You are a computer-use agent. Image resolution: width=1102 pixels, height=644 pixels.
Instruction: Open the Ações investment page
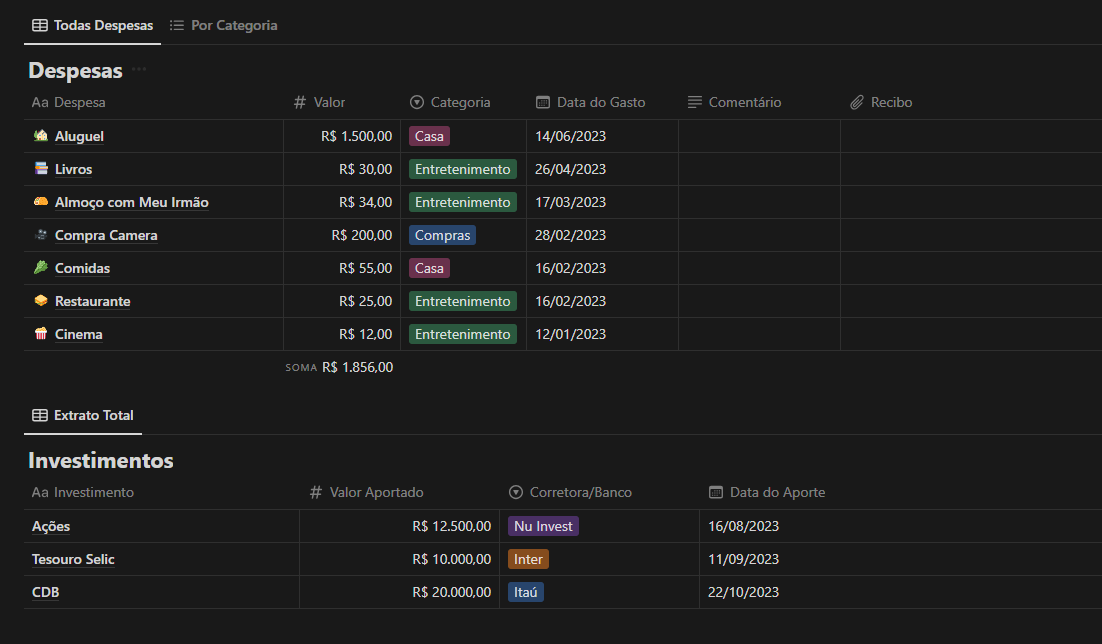tap(51, 527)
